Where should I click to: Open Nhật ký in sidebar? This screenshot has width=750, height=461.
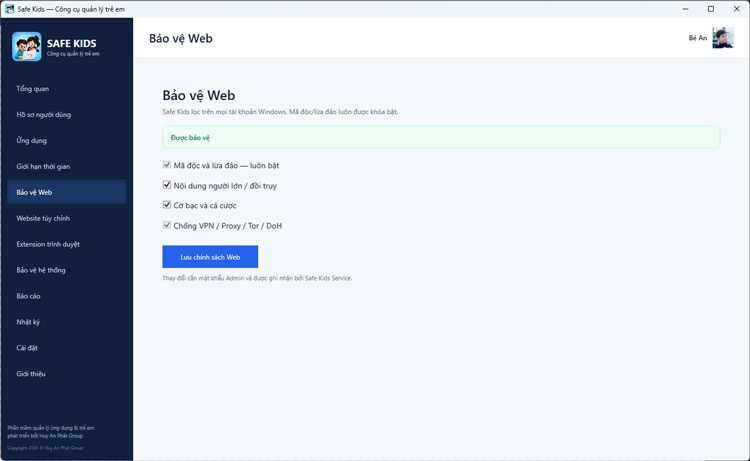coord(67,321)
